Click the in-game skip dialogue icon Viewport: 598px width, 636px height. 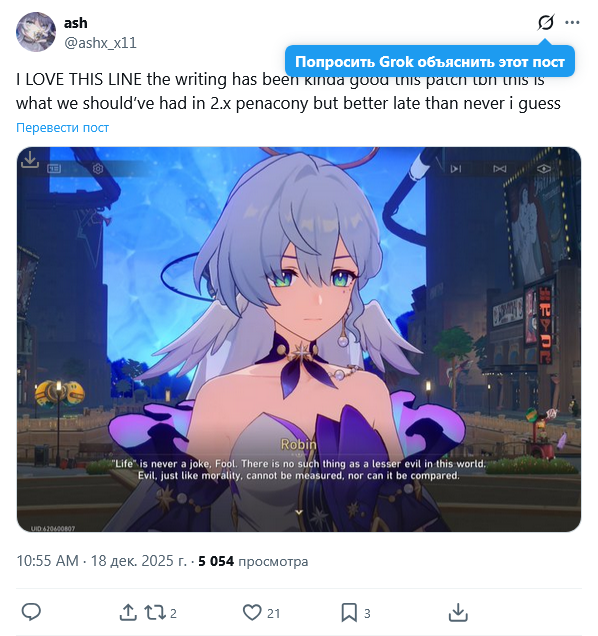point(456,168)
